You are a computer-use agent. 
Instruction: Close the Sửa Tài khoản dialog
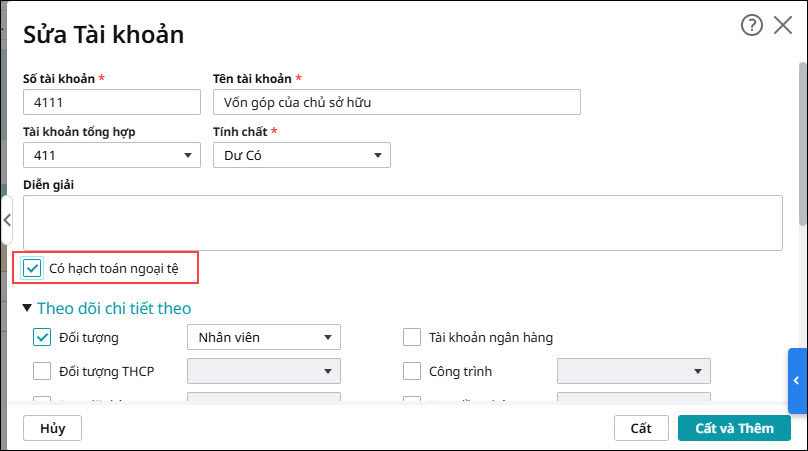pos(783,26)
